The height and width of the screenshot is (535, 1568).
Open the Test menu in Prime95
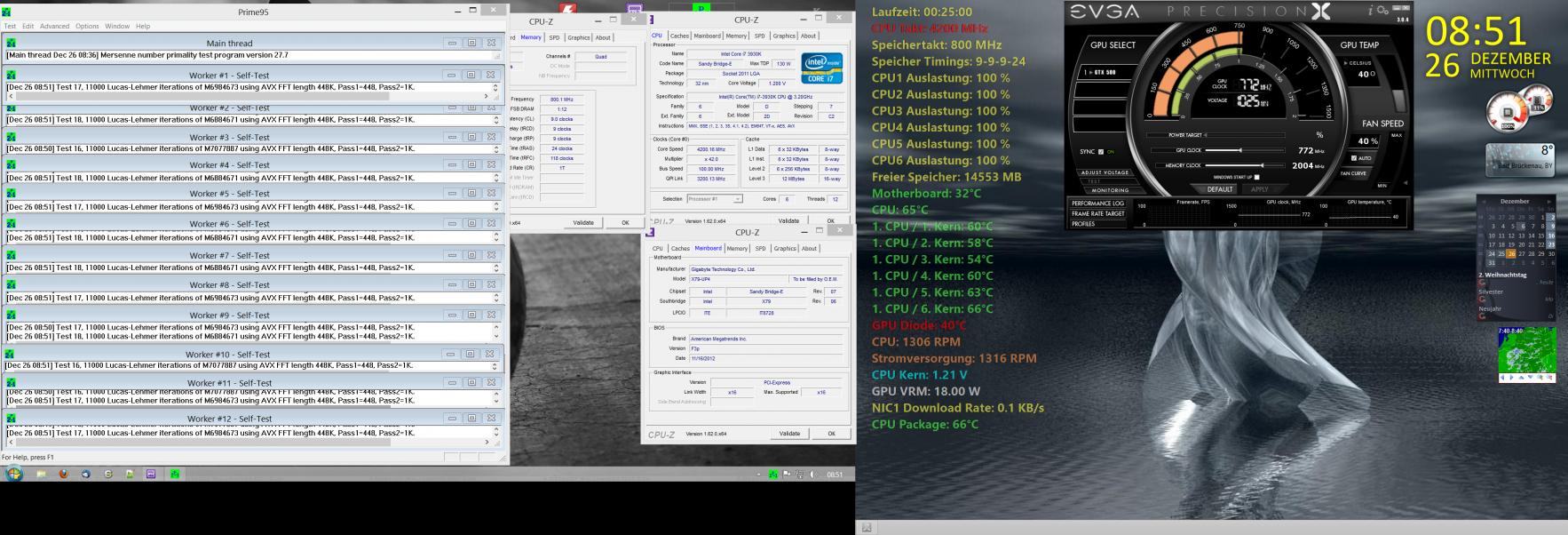click(10, 26)
